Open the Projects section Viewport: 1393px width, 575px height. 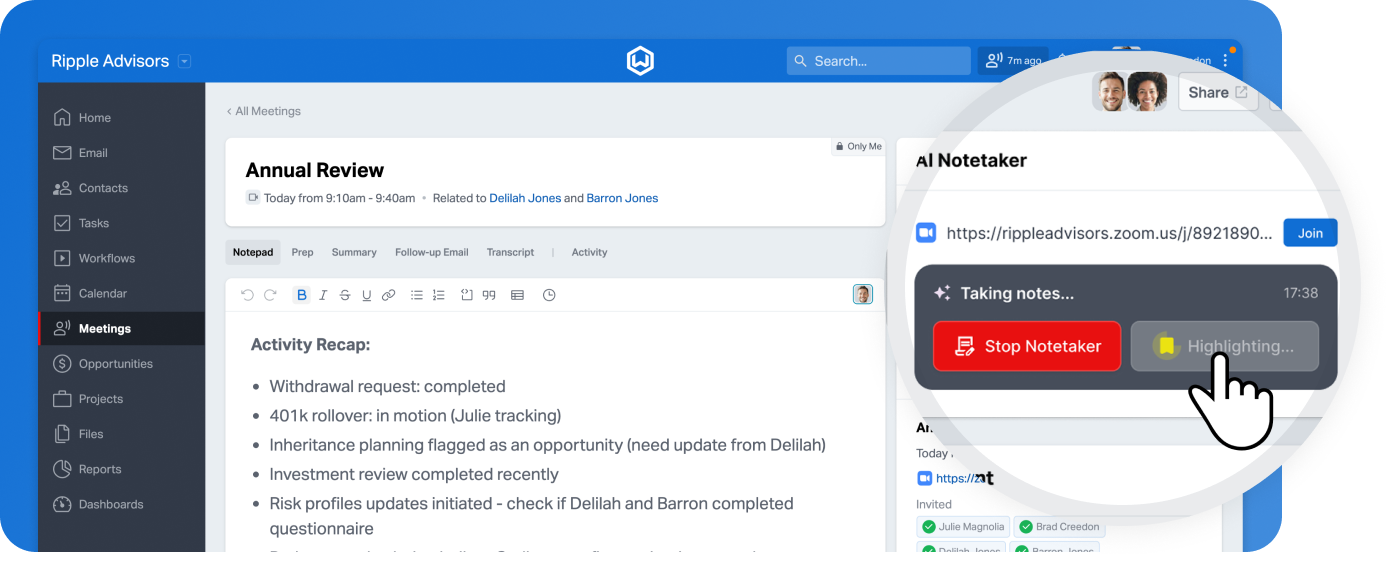click(121, 399)
